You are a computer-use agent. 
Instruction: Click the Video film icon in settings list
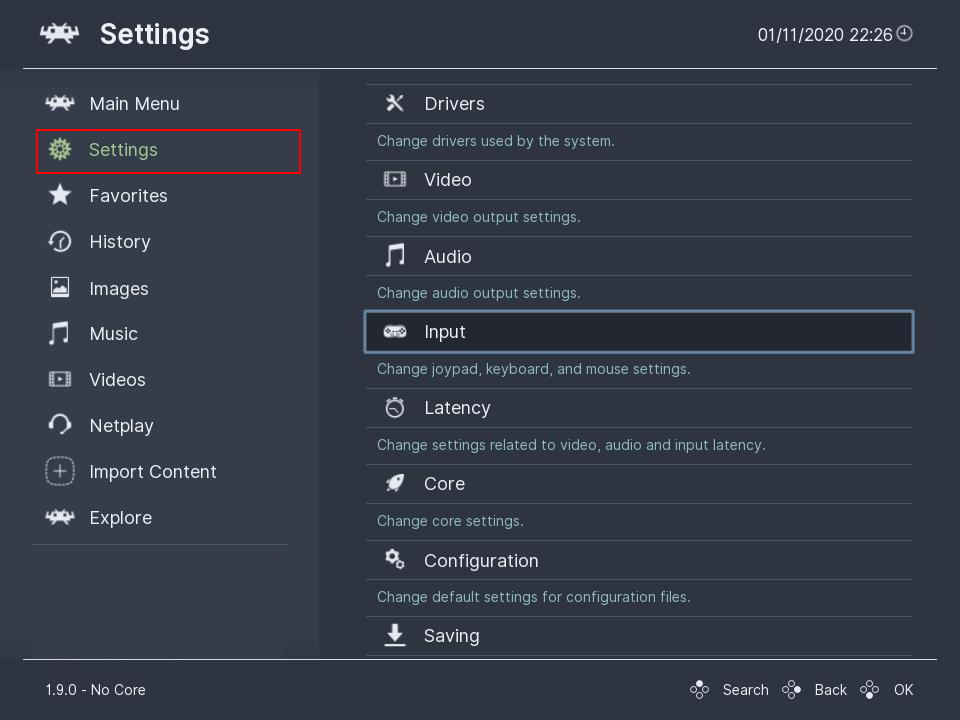click(395, 179)
